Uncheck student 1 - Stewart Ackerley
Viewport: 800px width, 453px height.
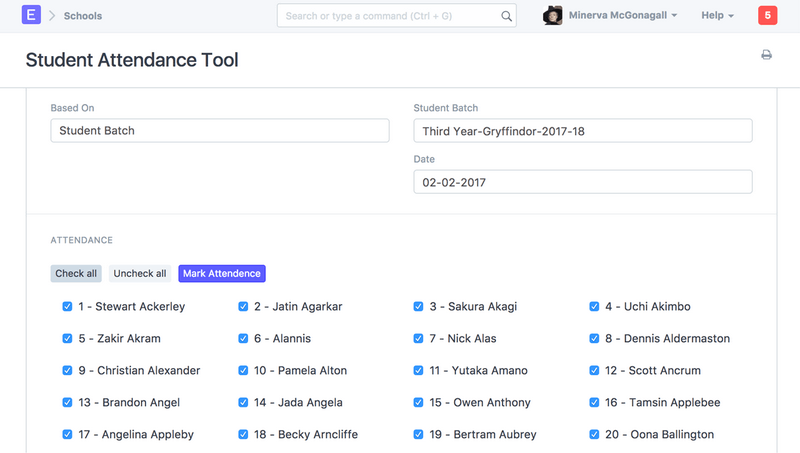click(x=67, y=307)
